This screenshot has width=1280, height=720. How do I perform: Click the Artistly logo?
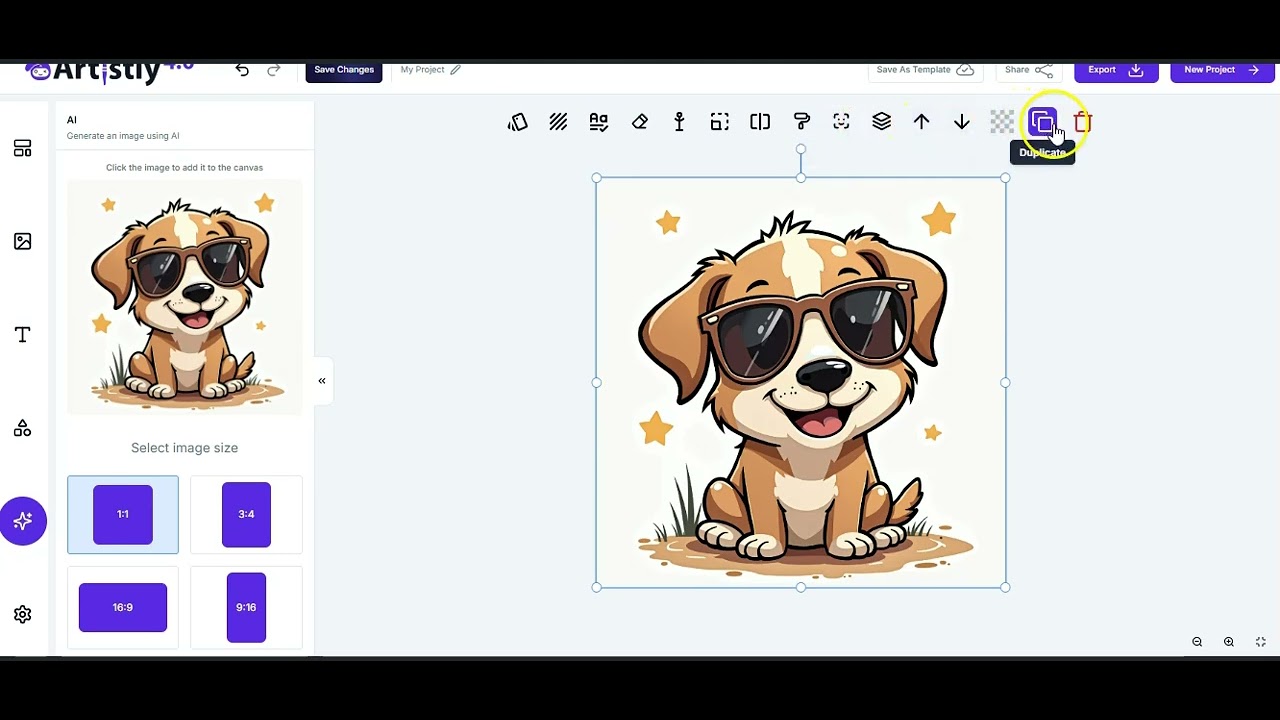pyautogui.click(x=110, y=71)
